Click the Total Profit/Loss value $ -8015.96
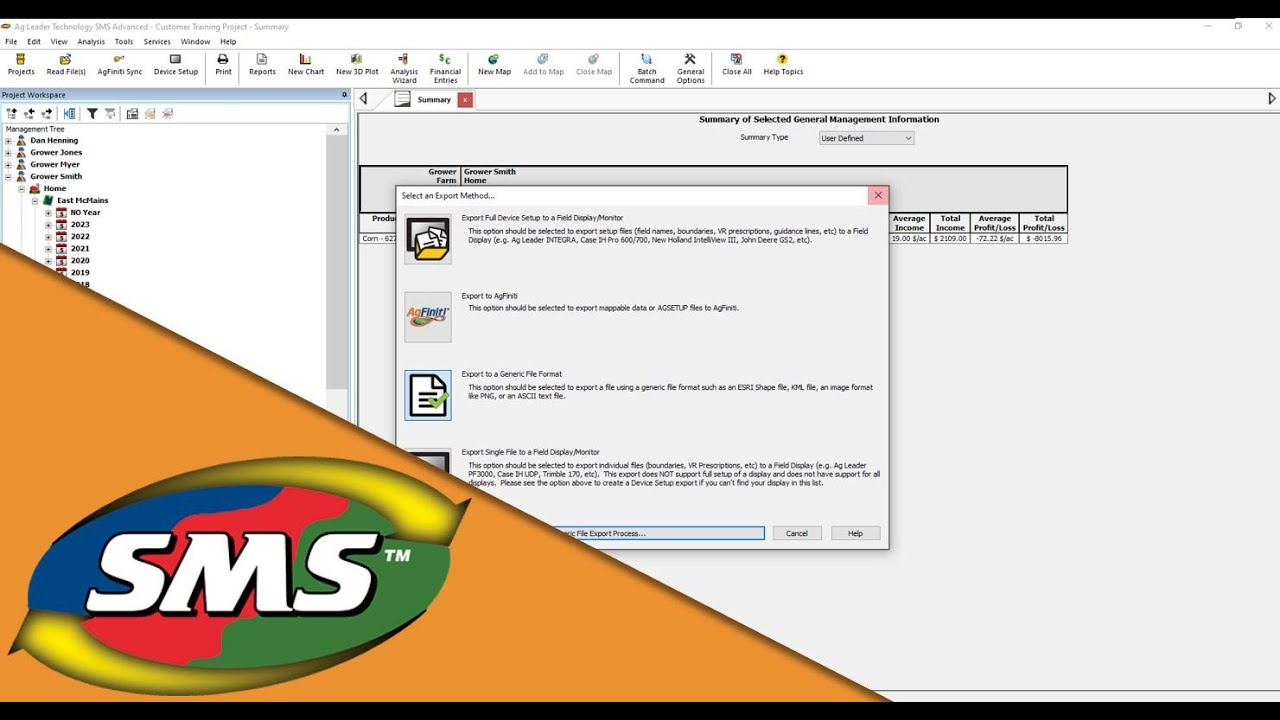Screen dimensions: 1280x720 1045,239
